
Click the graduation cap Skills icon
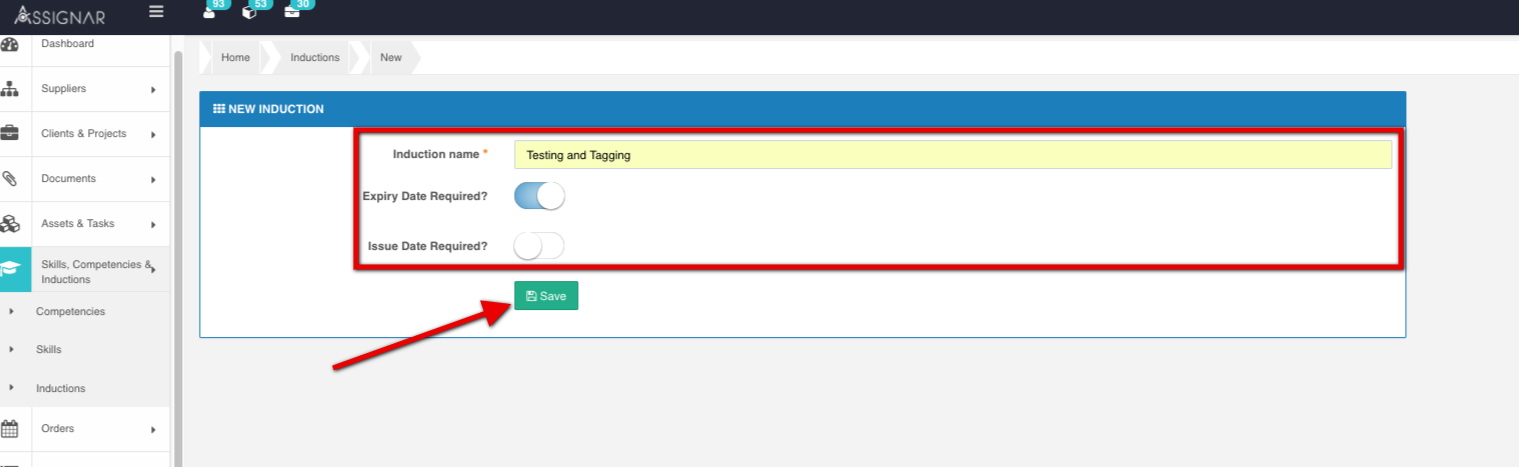pyautogui.click(x=10, y=269)
